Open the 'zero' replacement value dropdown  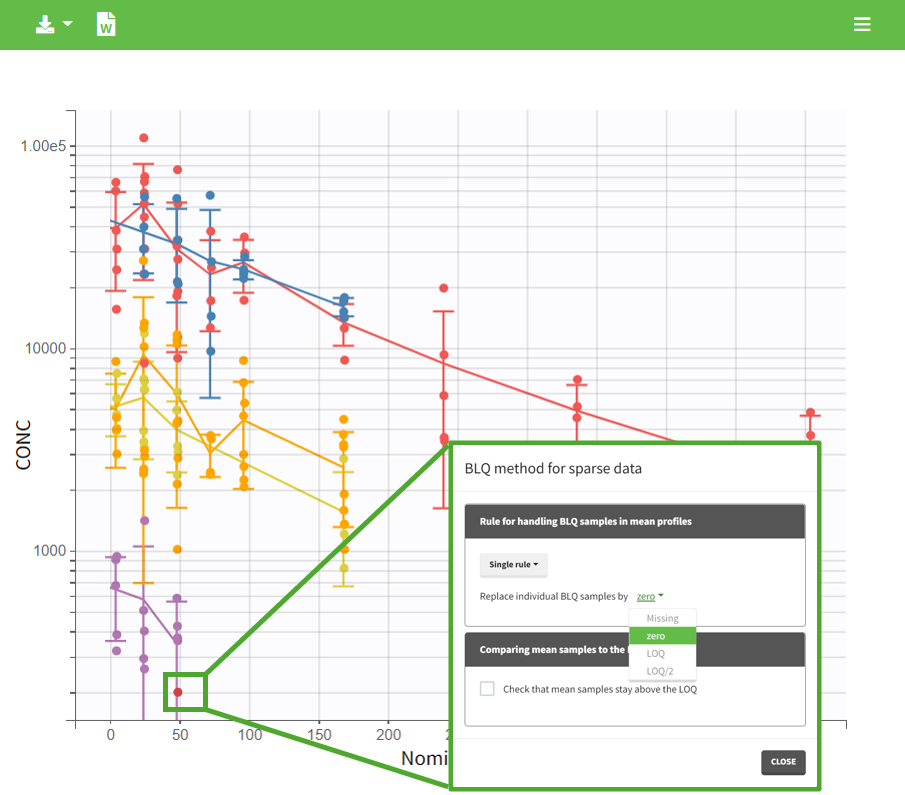click(649, 597)
